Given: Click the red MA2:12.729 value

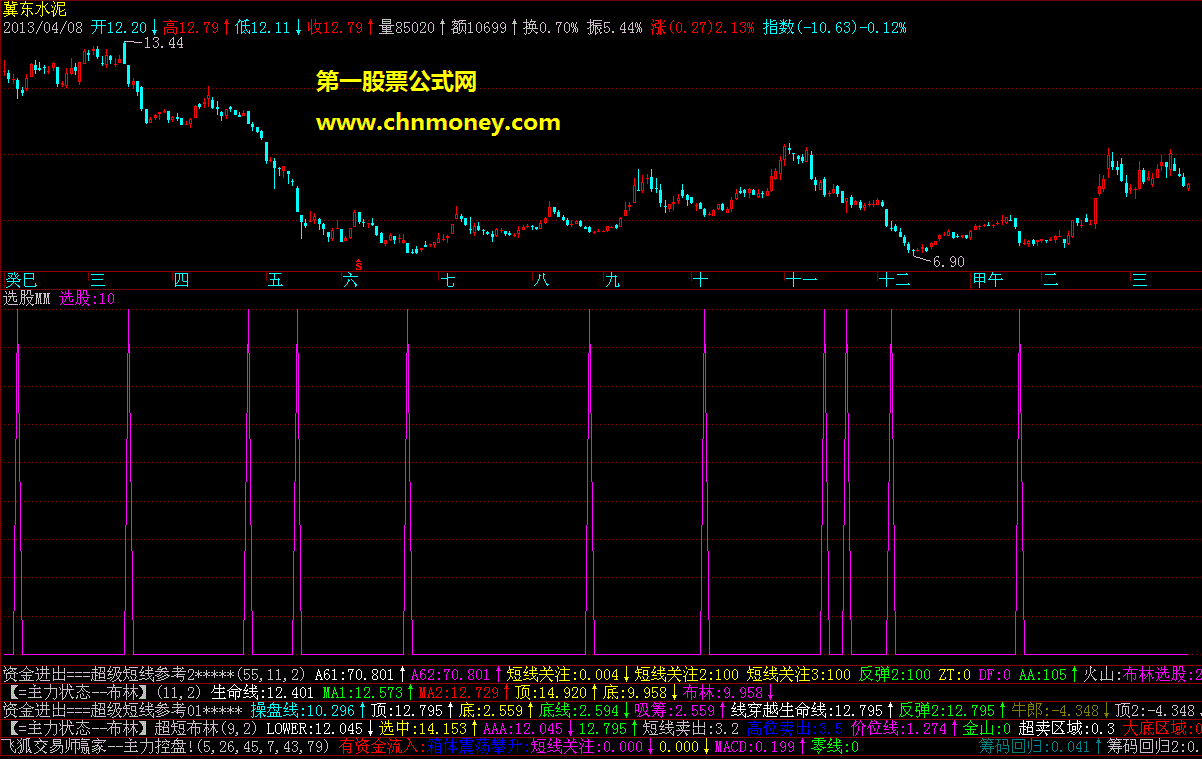Looking at the screenshot, I should [x=458, y=692].
